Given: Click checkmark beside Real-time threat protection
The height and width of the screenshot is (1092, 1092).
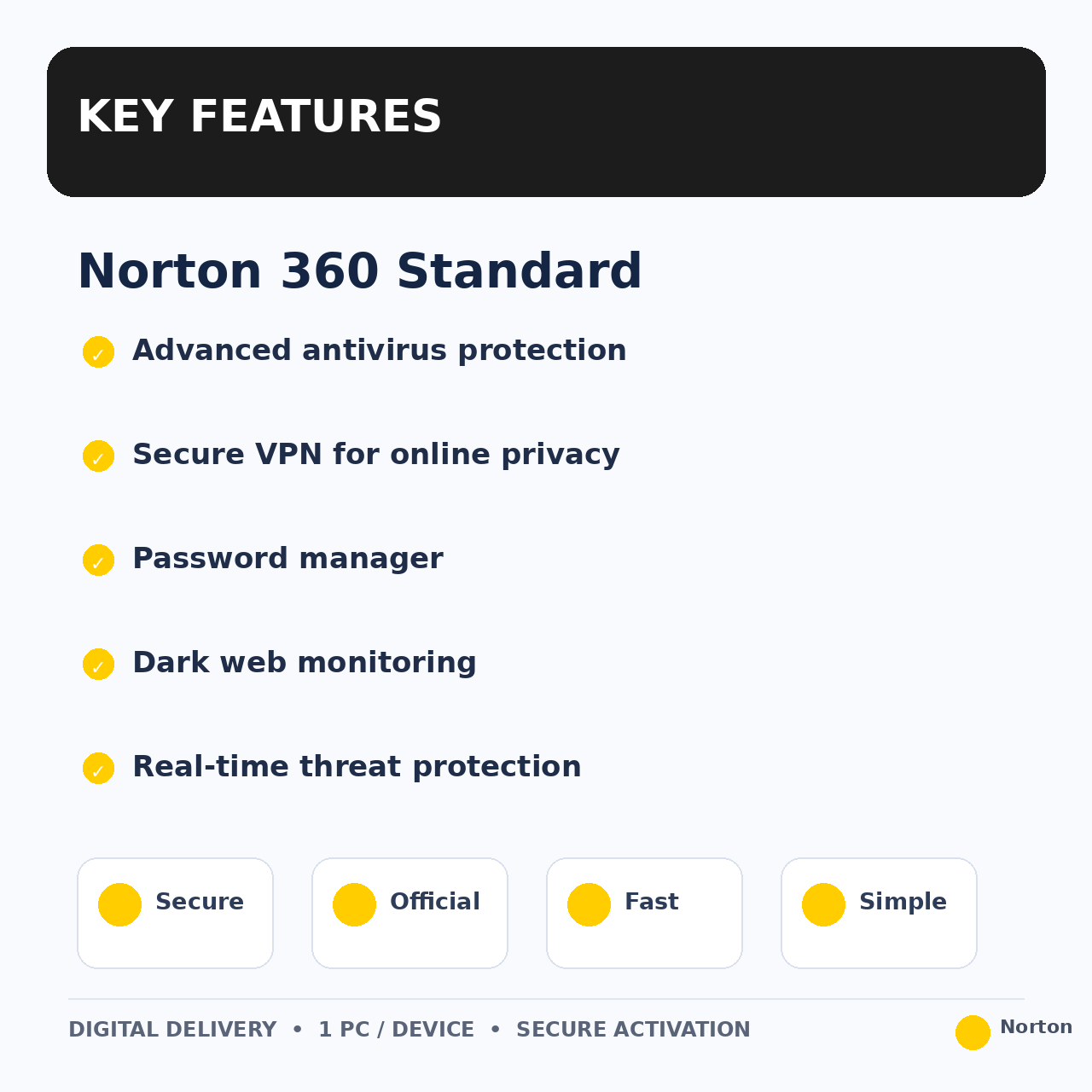Looking at the screenshot, I should 98,768.
